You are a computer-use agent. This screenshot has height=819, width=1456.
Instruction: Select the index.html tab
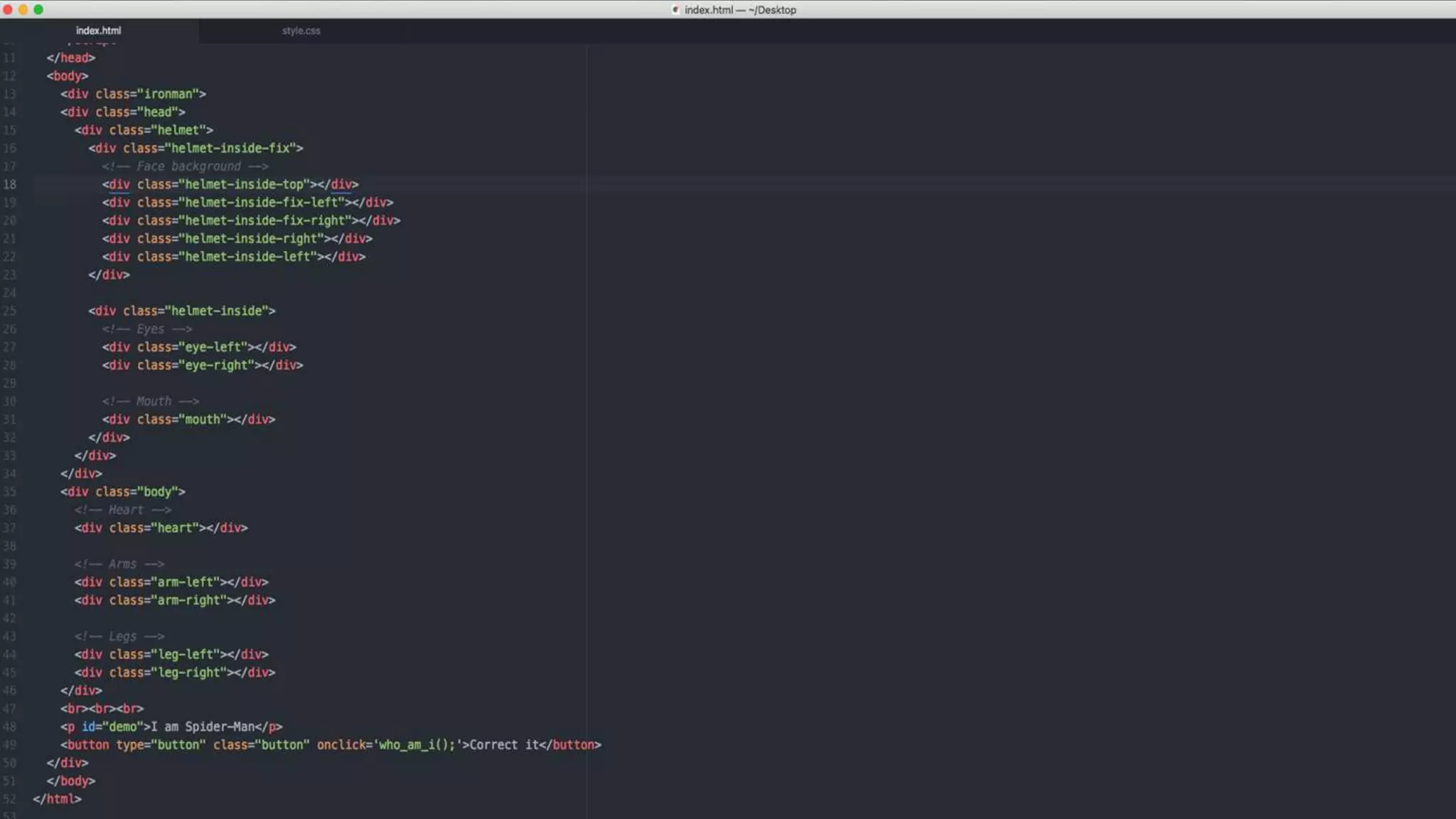98,31
